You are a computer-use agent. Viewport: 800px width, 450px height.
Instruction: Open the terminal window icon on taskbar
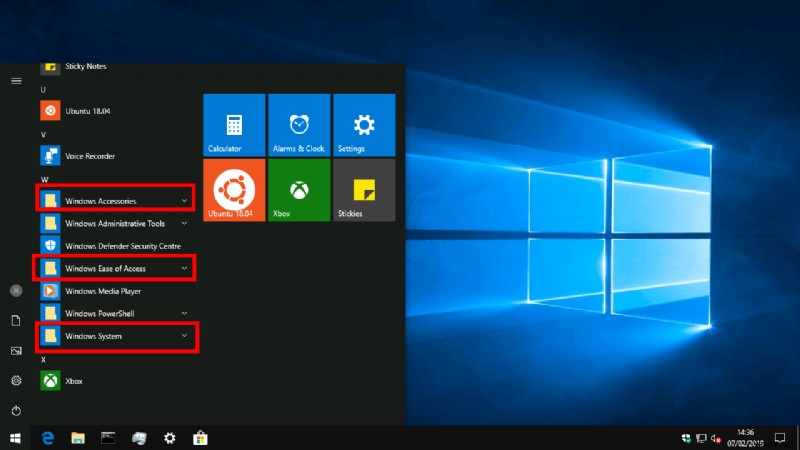coord(108,438)
